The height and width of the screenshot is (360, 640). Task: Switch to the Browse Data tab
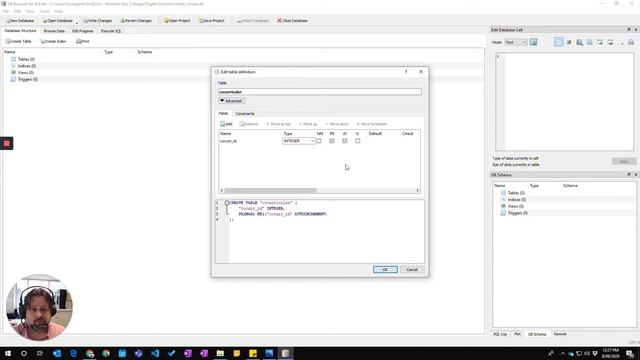pos(54,31)
